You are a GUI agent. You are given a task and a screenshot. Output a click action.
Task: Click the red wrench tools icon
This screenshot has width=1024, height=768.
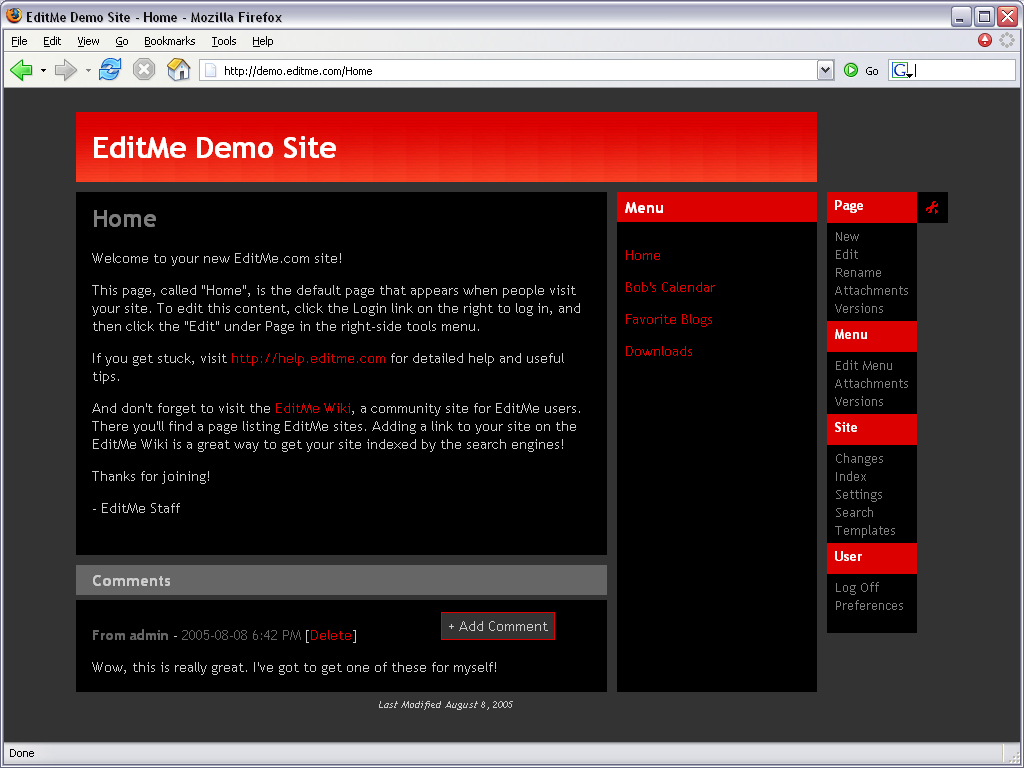[933, 208]
